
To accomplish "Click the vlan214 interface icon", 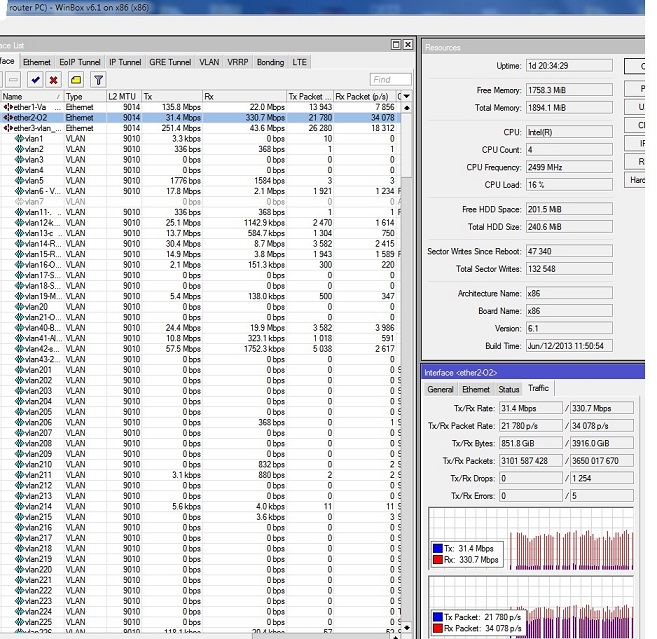I will [19, 506].
